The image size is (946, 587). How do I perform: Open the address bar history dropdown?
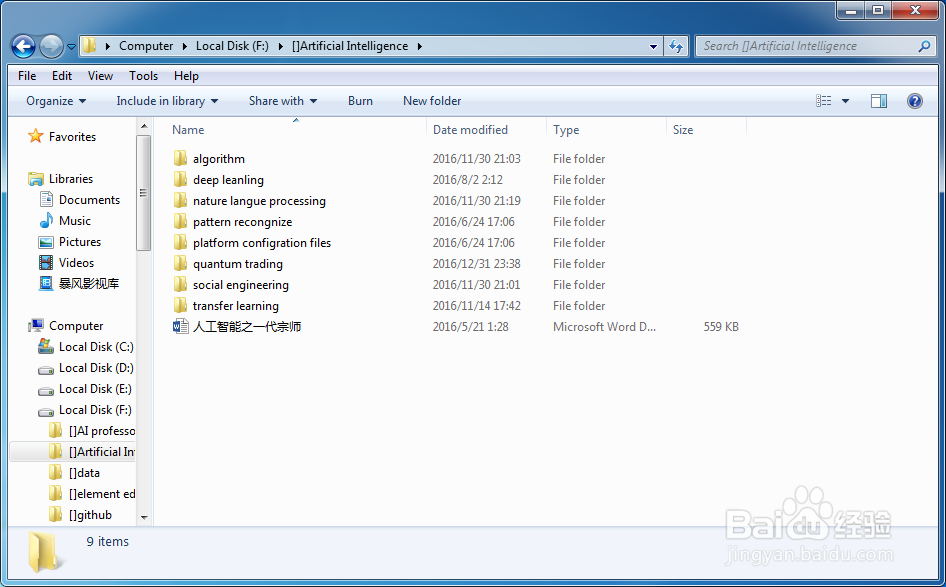pos(653,46)
